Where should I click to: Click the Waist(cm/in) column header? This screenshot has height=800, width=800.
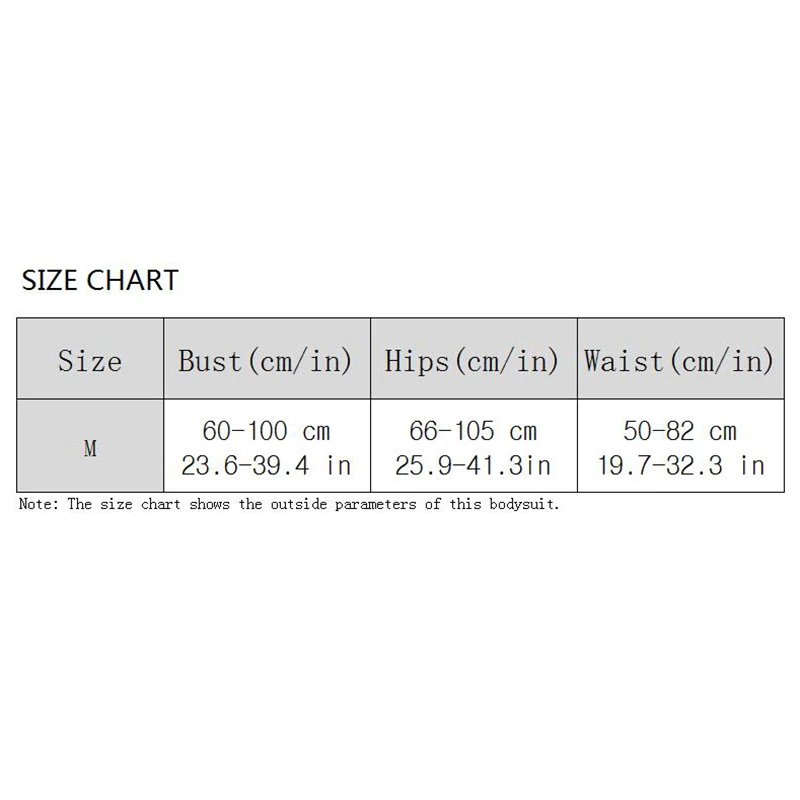[679, 360]
